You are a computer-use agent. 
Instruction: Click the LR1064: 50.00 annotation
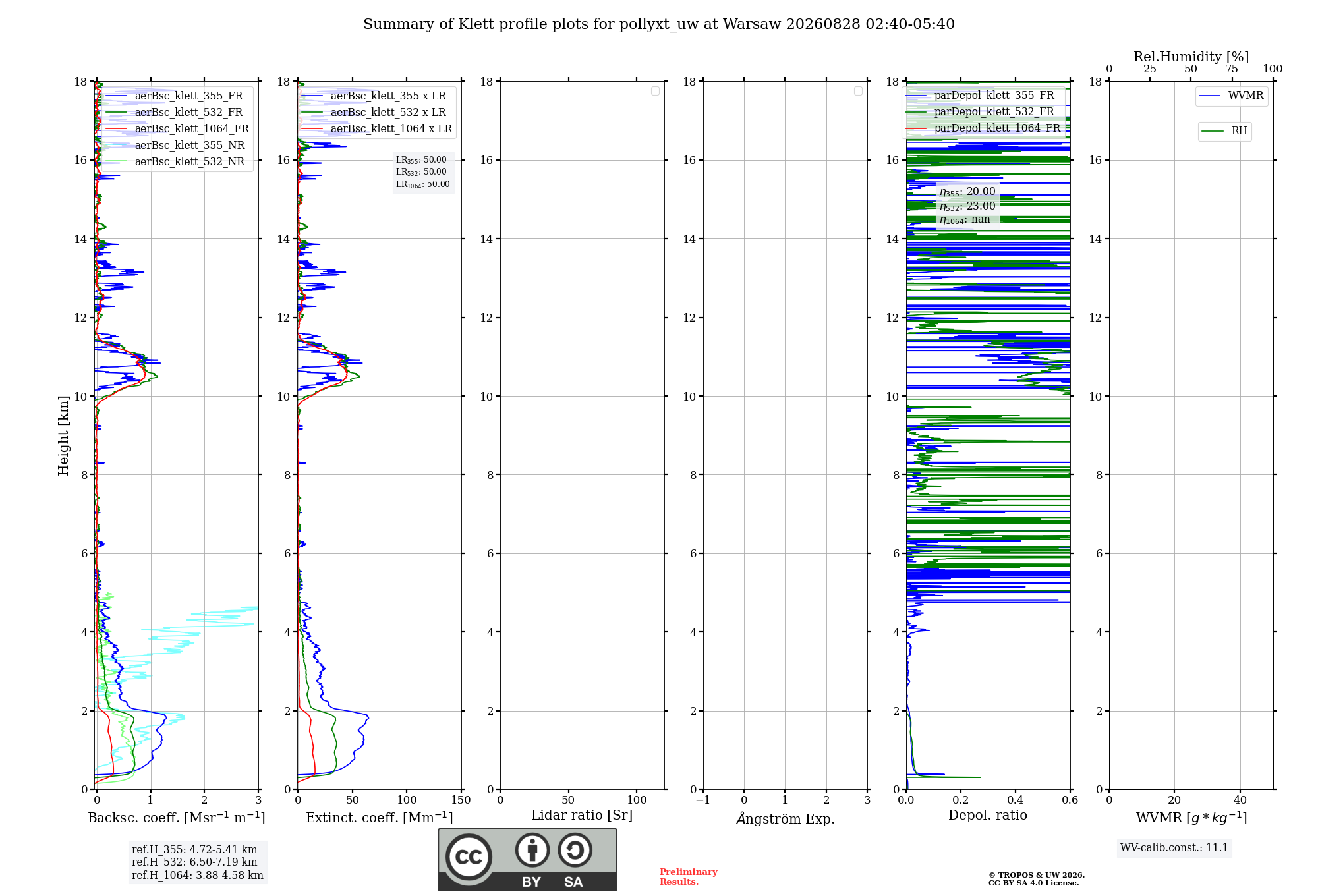tap(423, 184)
